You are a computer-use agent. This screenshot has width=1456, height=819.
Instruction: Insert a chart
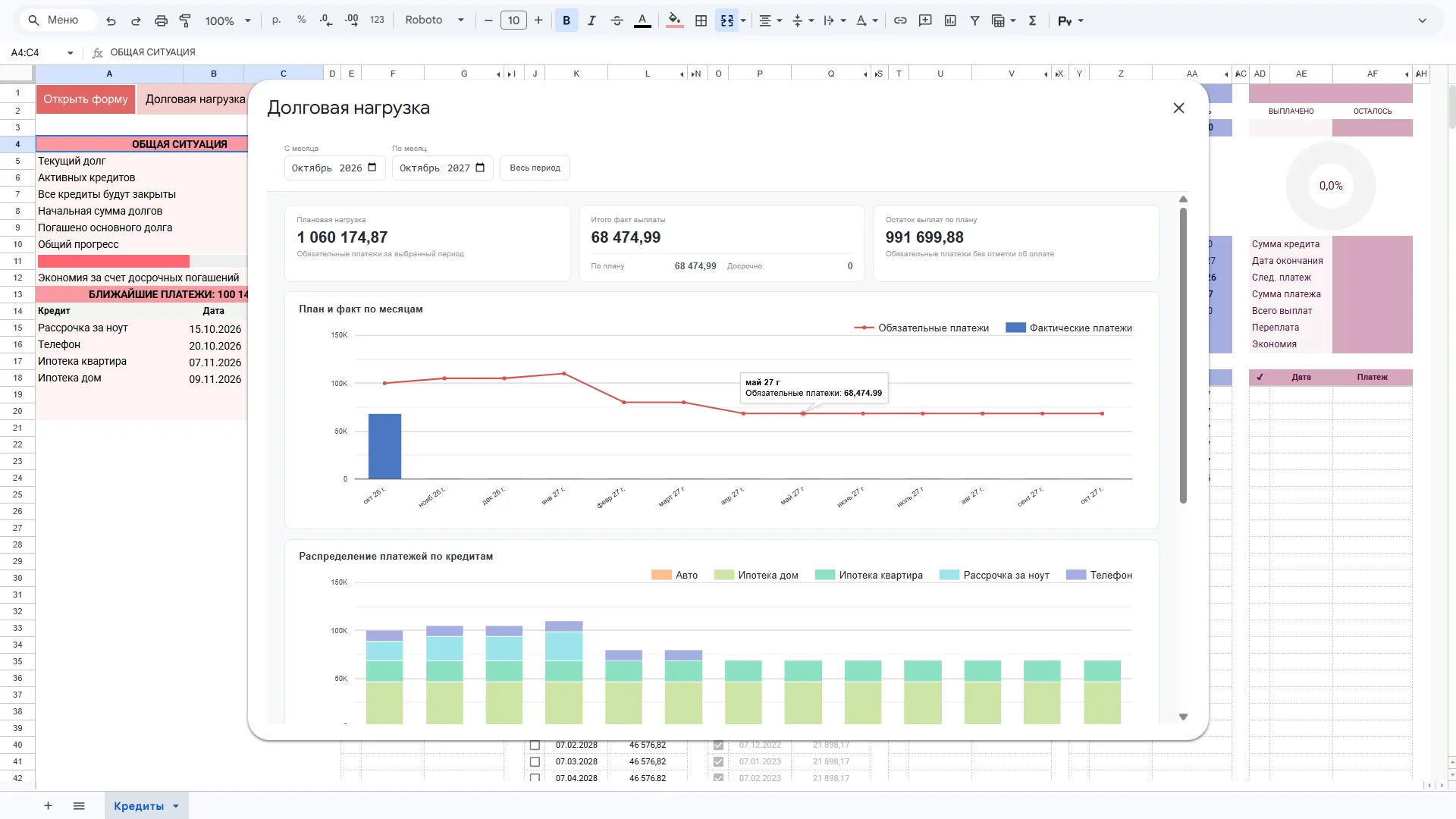(x=950, y=20)
